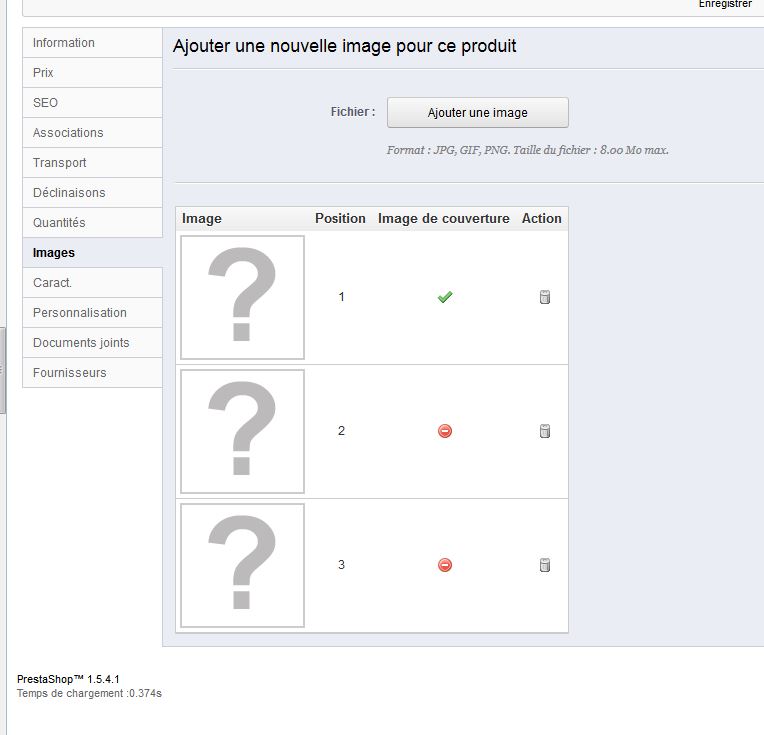Toggle green cover checkmark for image 1
The width and height of the screenshot is (764, 735).
pyautogui.click(x=445, y=297)
